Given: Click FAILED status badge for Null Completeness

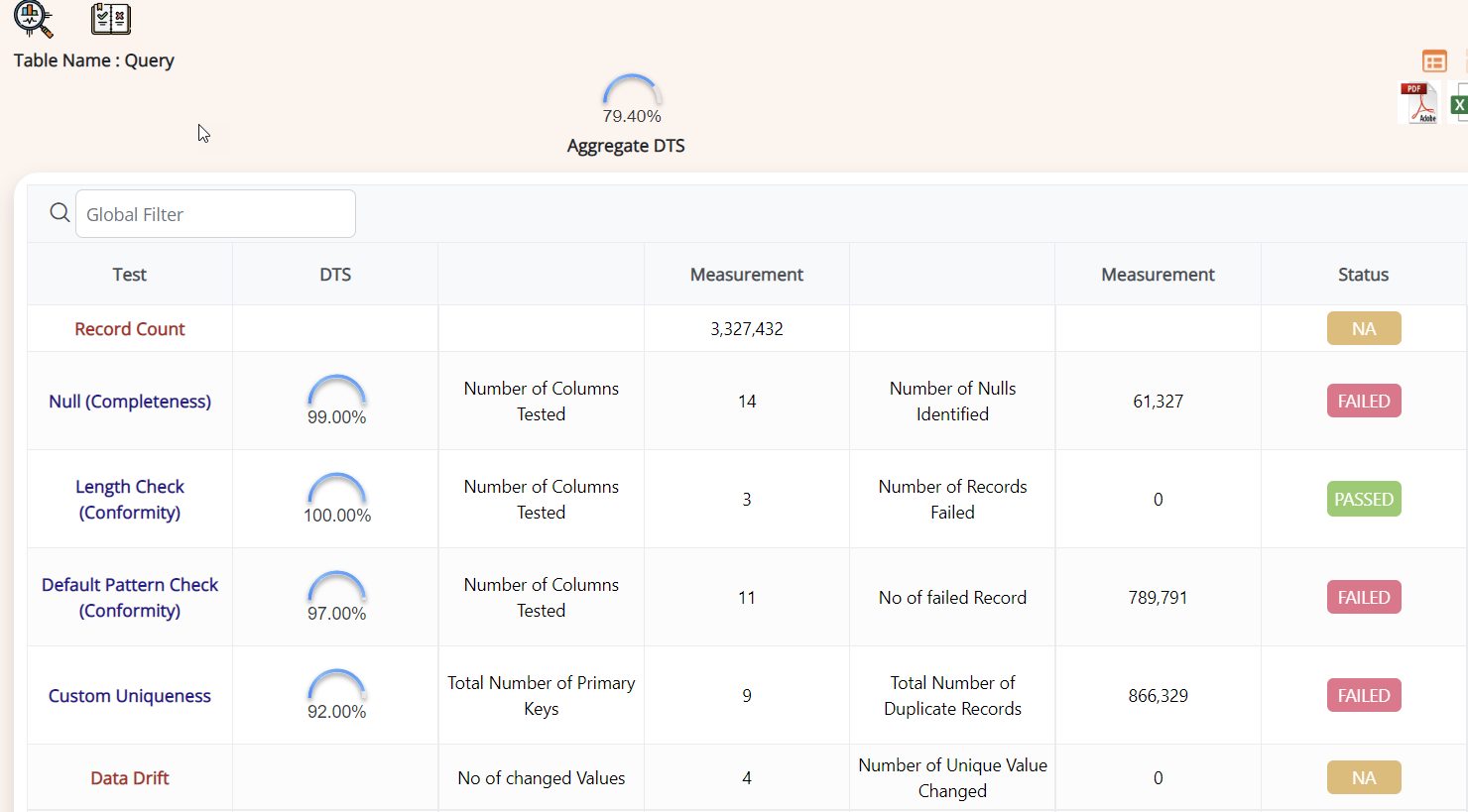Looking at the screenshot, I should [1364, 402].
